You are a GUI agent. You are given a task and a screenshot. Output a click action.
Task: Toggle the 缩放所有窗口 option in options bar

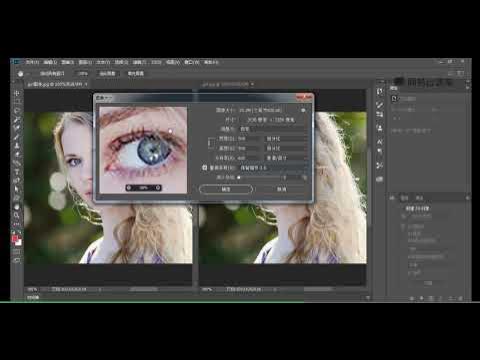pyautogui.click(x=52, y=73)
